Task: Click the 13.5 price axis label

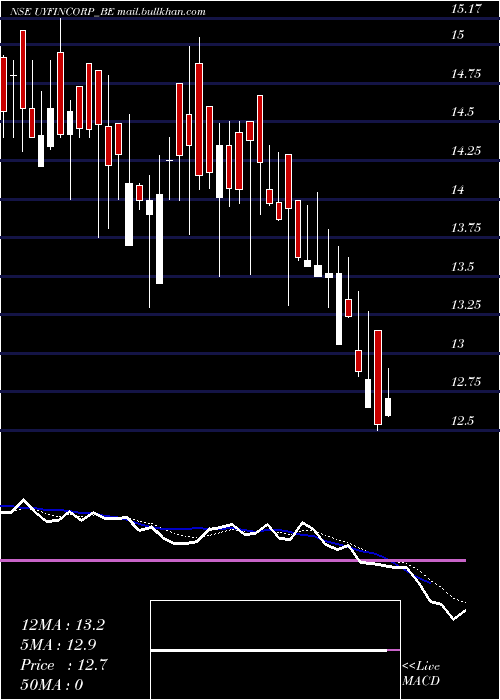Action: tap(462, 267)
